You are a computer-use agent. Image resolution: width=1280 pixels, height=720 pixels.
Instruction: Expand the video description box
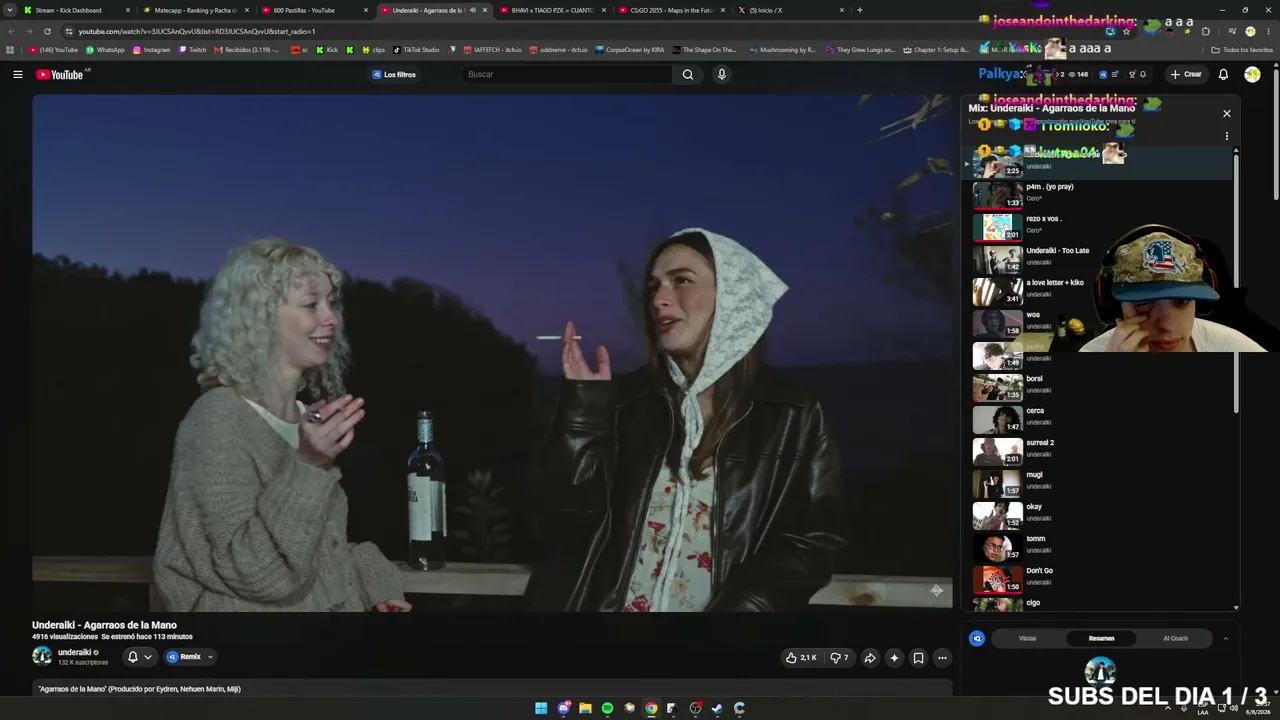point(492,689)
